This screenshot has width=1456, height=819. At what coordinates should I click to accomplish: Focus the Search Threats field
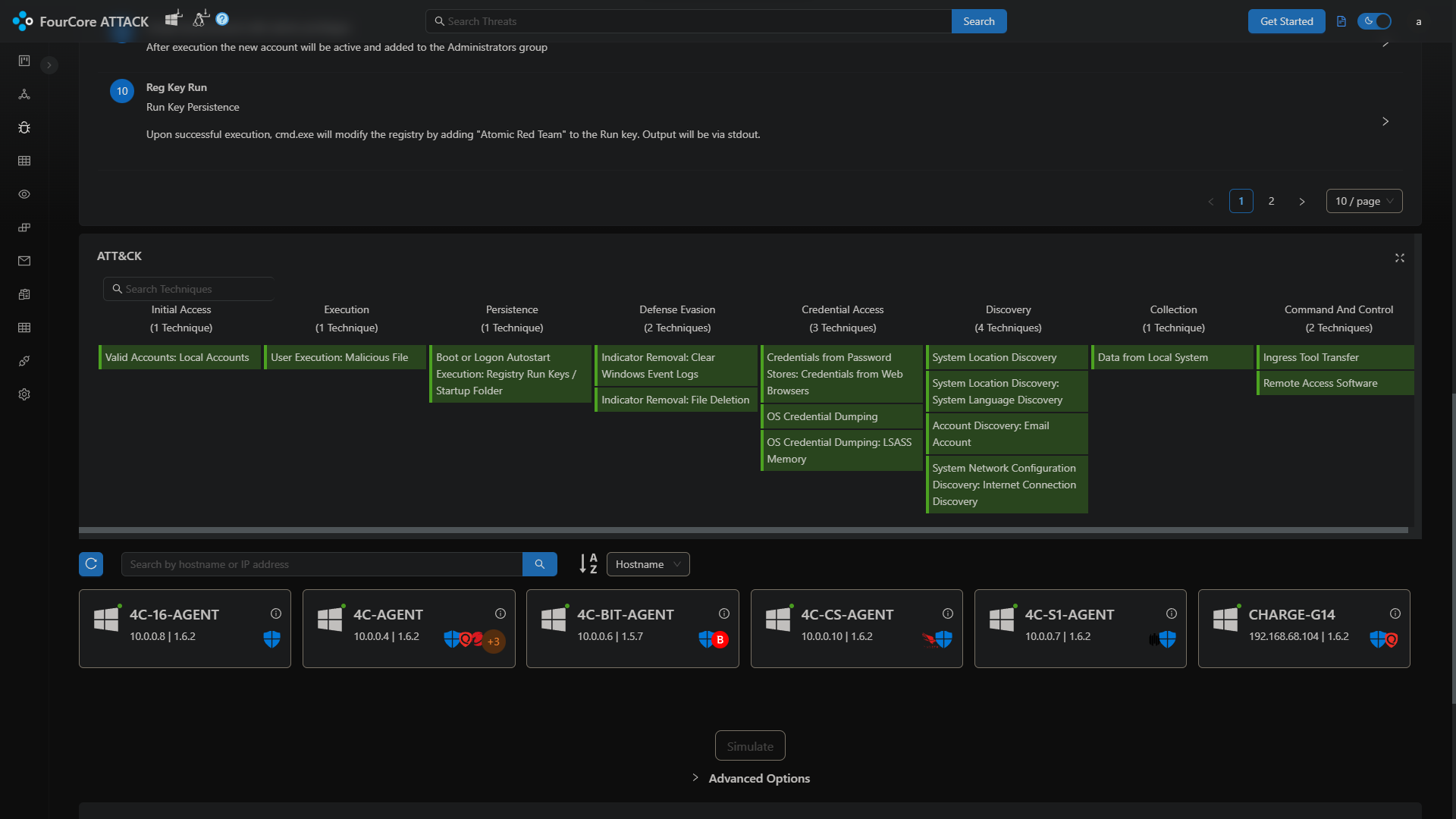coord(689,21)
